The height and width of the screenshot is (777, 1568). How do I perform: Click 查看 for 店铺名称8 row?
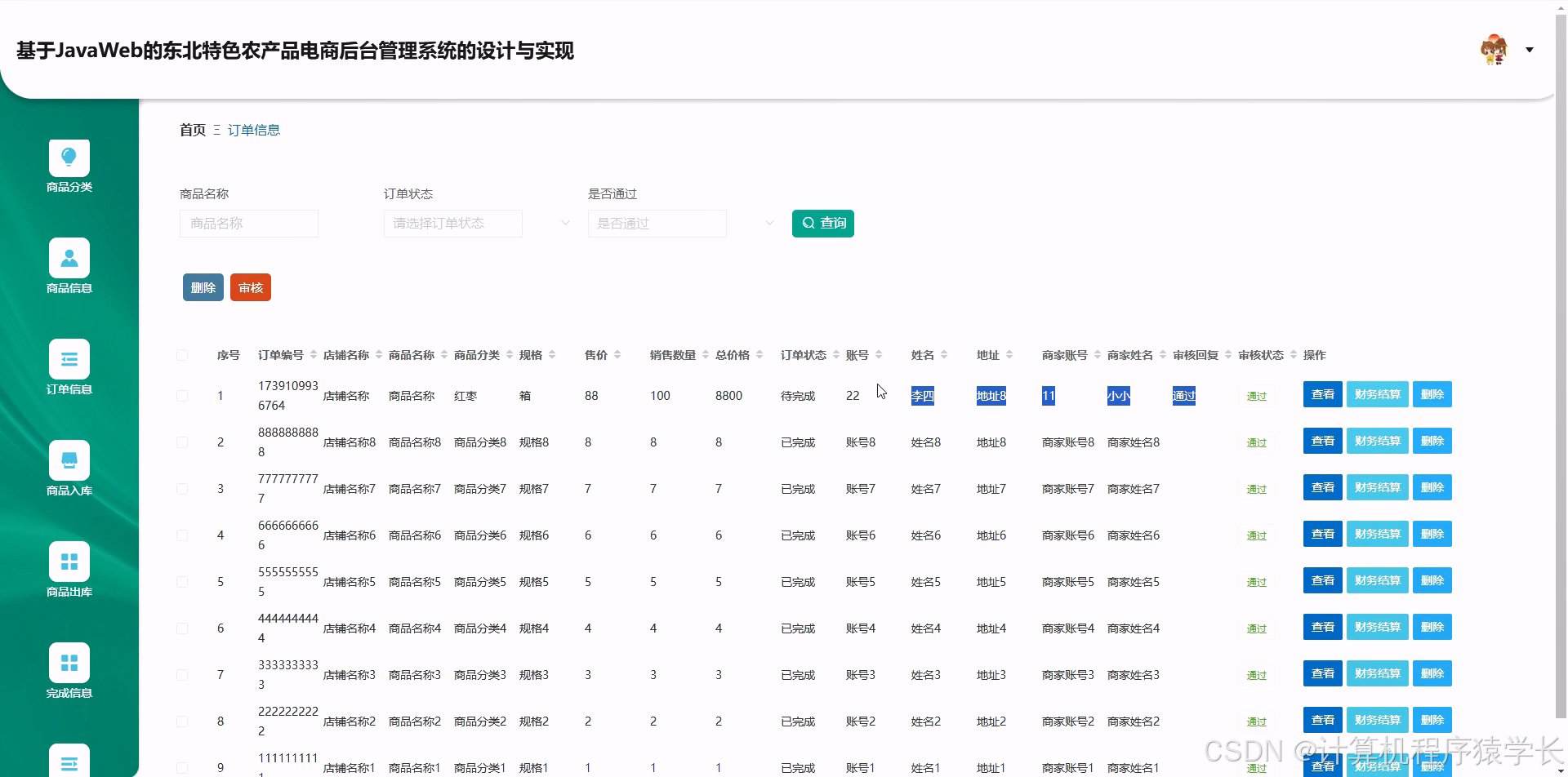[1323, 441]
